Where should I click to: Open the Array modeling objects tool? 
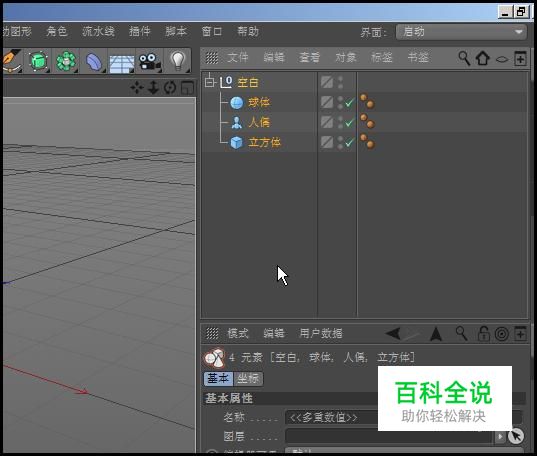66,61
